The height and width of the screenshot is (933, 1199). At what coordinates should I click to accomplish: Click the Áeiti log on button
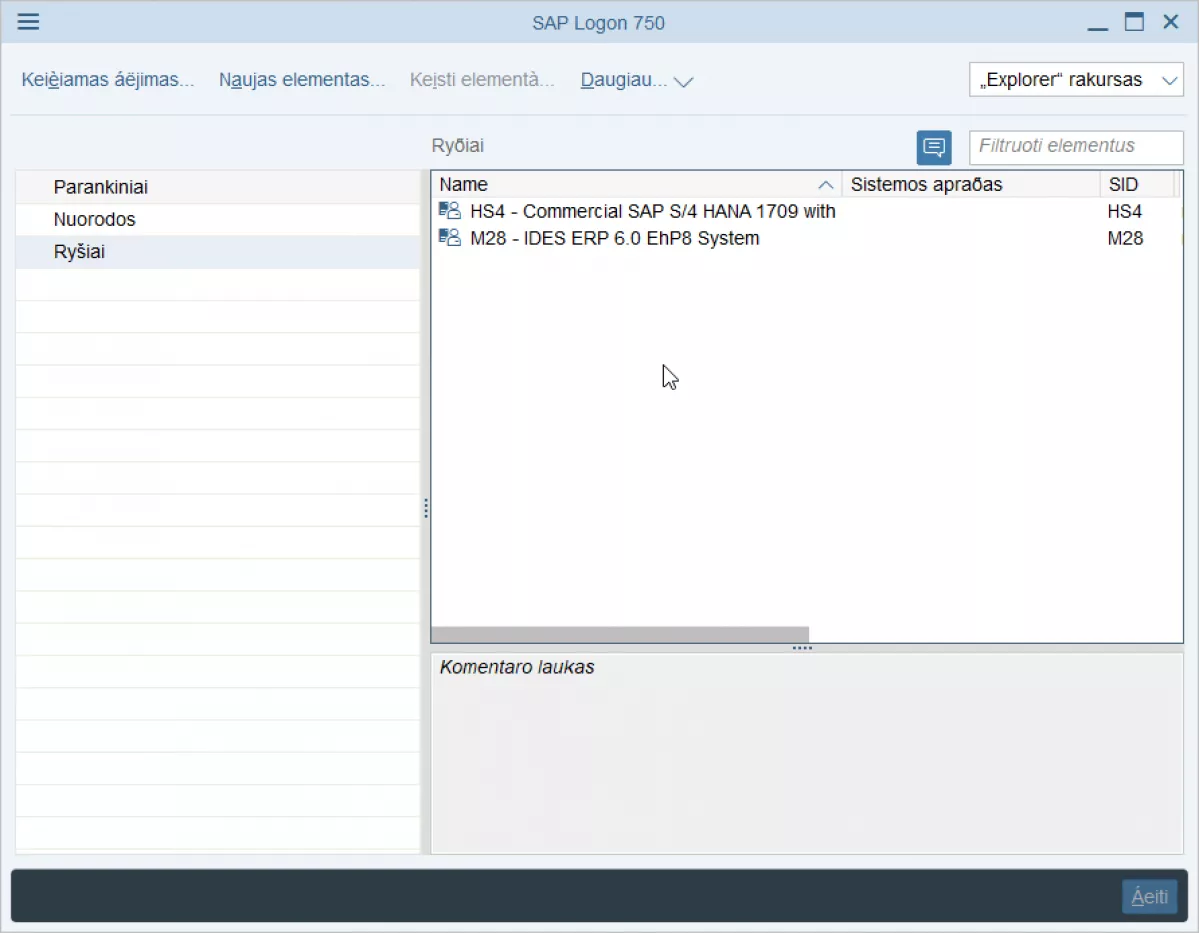tap(1149, 896)
